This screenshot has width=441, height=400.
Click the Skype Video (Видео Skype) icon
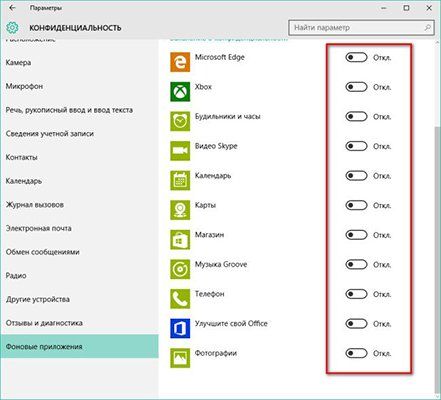coord(180,151)
